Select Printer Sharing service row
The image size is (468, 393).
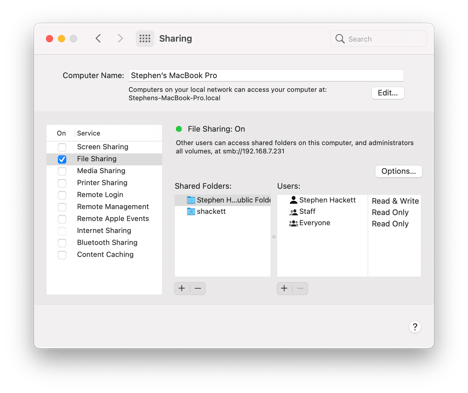104,183
